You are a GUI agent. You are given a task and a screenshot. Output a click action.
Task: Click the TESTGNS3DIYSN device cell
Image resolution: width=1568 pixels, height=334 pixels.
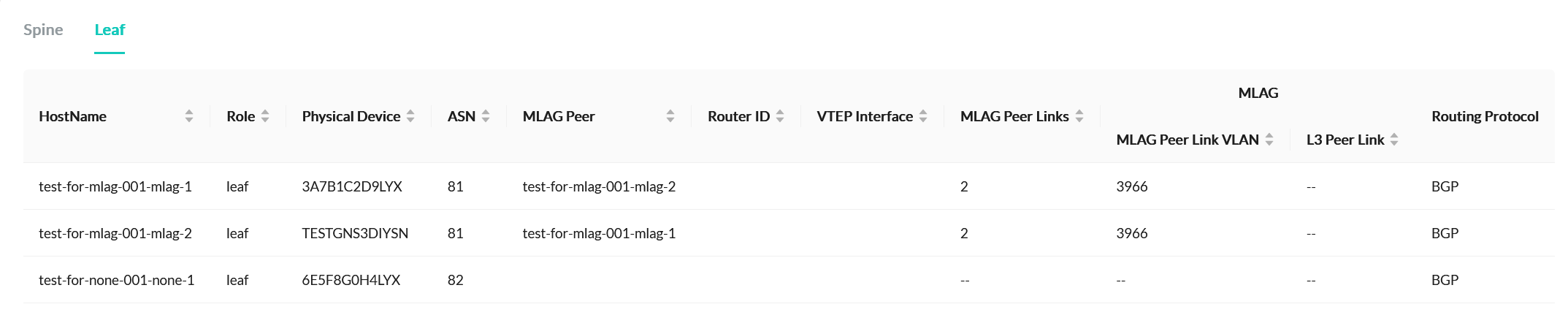[355, 233]
